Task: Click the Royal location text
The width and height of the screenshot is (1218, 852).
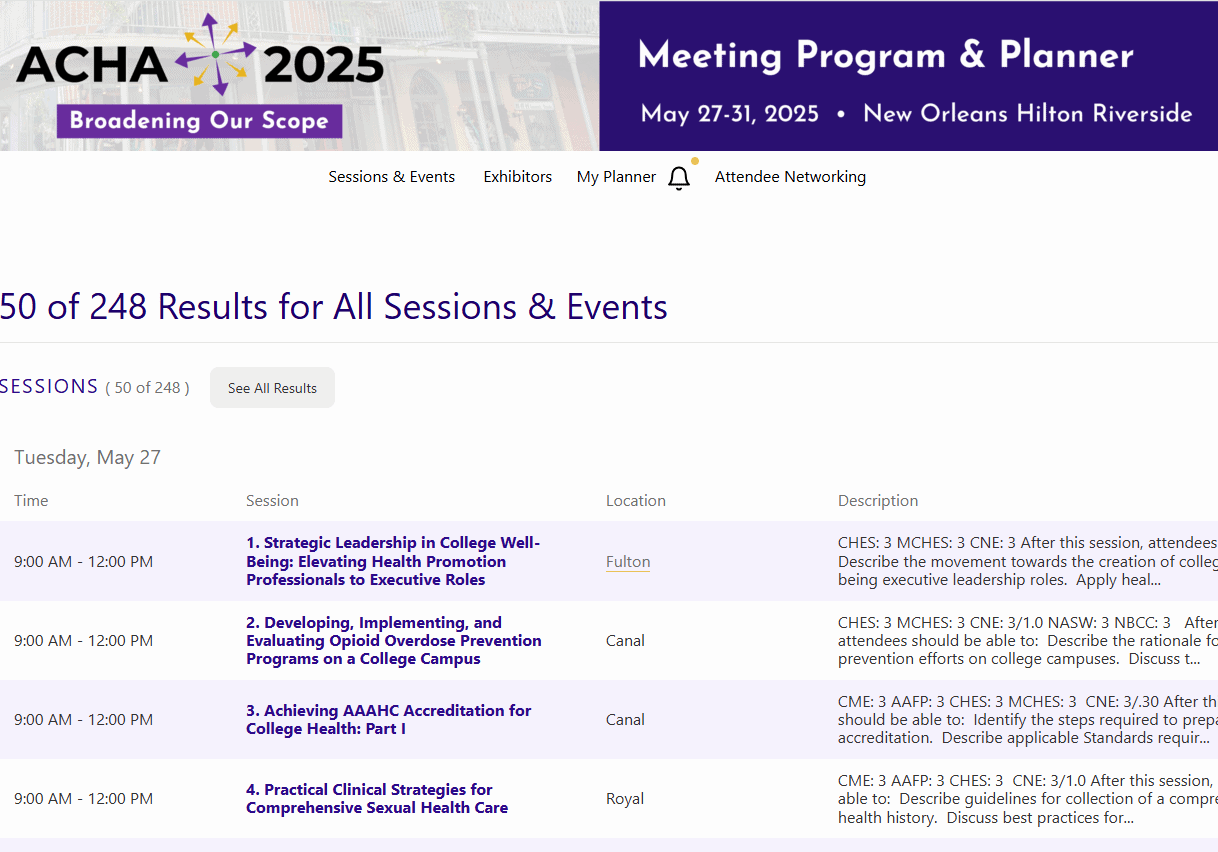Action: point(625,799)
